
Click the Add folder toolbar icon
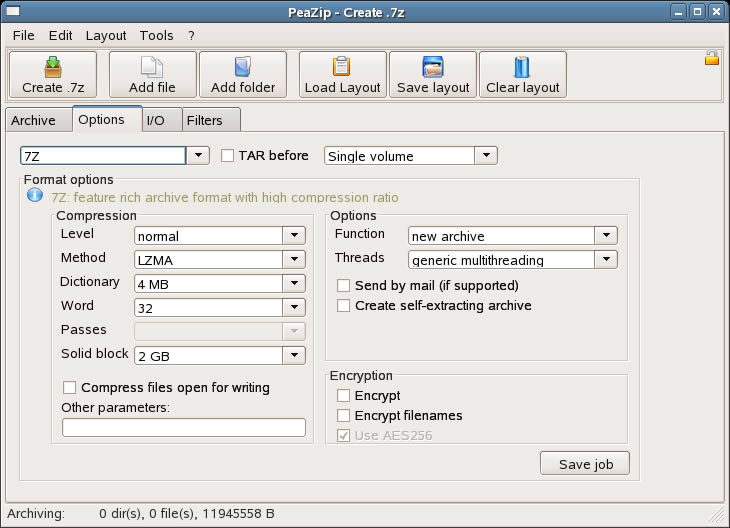coord(243,67)
